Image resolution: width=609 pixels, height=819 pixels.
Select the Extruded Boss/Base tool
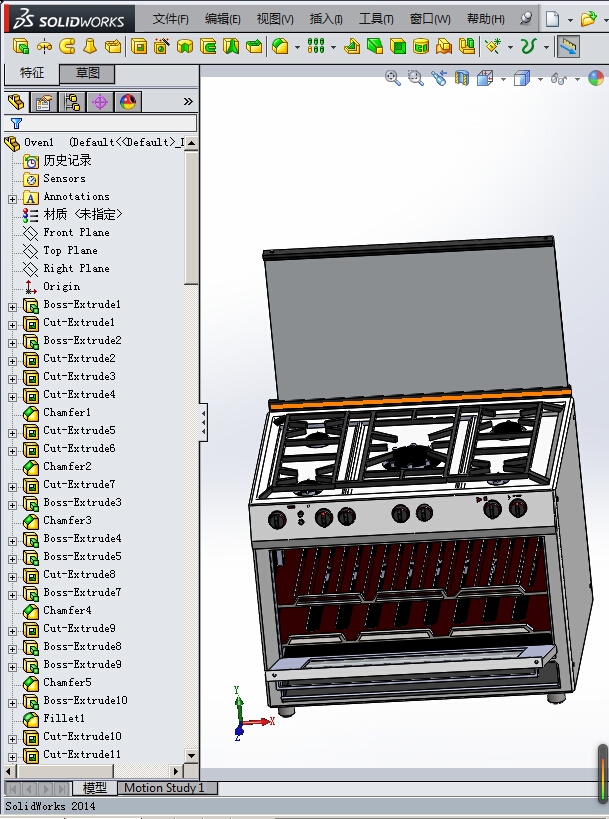coord(20,46)
